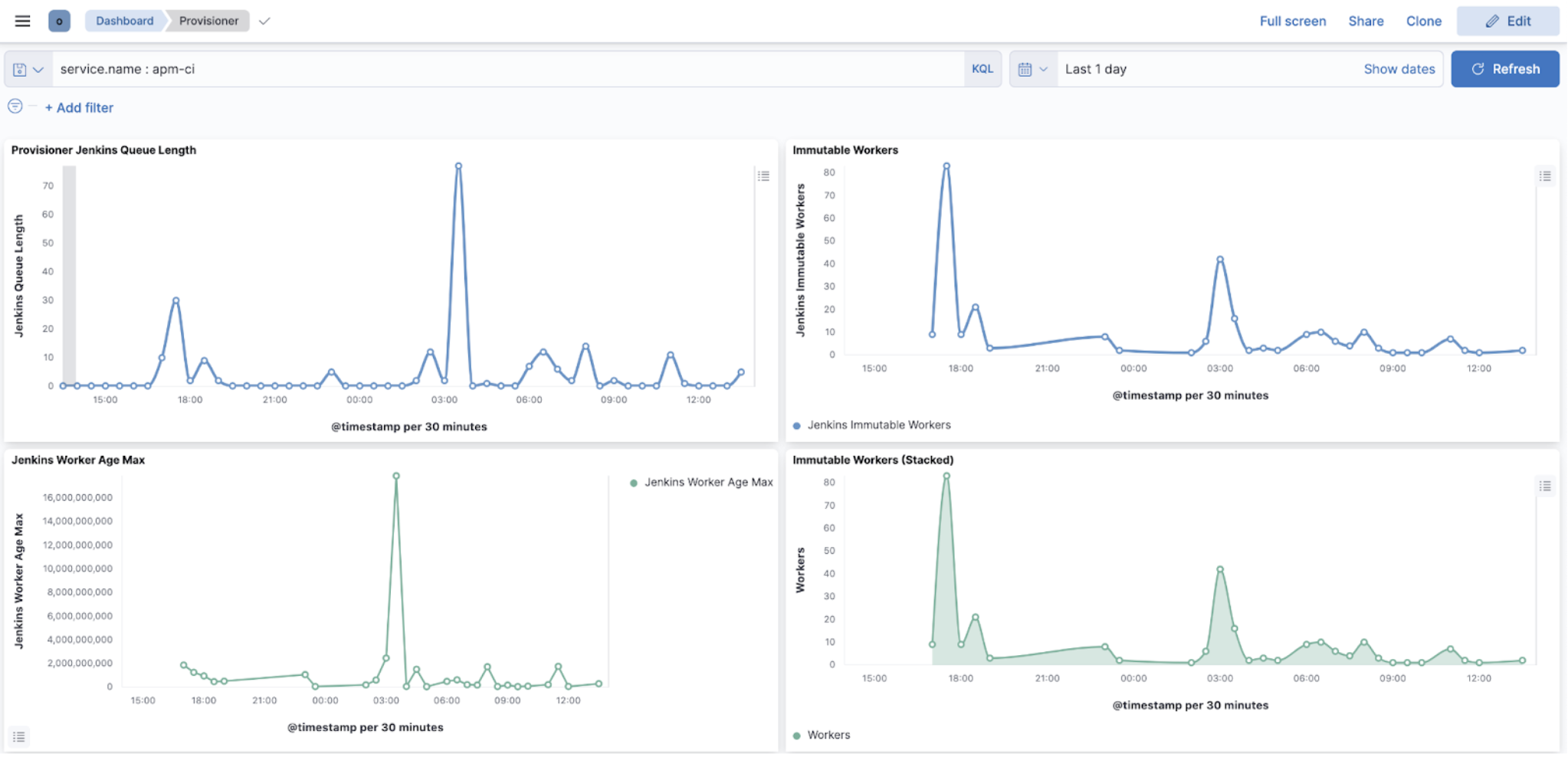The height and width of the screenshot is (757, 1568).
Task: Open the legend icon on Immutable Workers (Stacked) panel
Action: (1546, 485)
